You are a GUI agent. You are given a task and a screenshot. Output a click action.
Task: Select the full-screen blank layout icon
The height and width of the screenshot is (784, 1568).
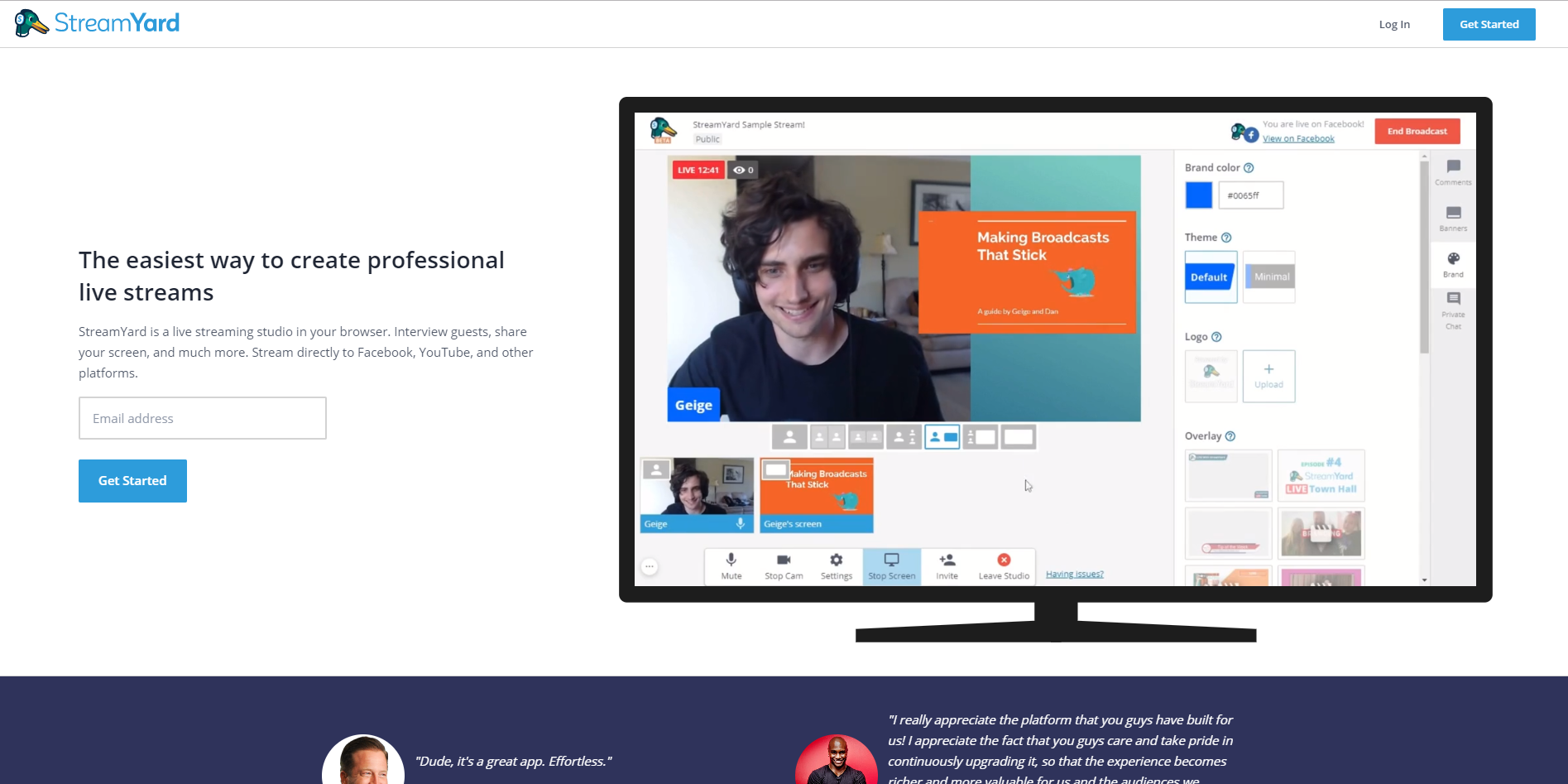[1019, 436]
